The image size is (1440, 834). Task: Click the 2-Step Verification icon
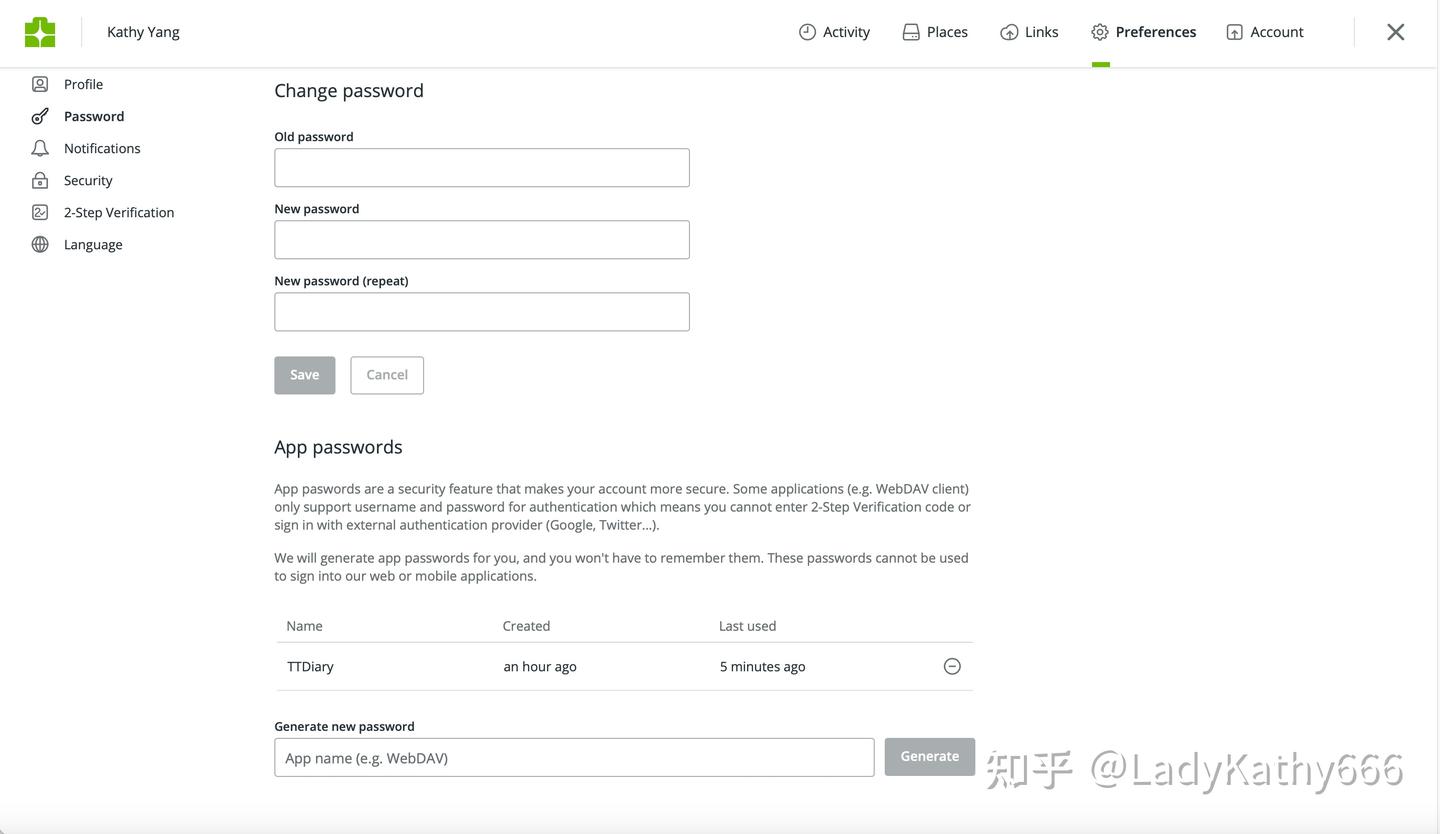[40, 212]
